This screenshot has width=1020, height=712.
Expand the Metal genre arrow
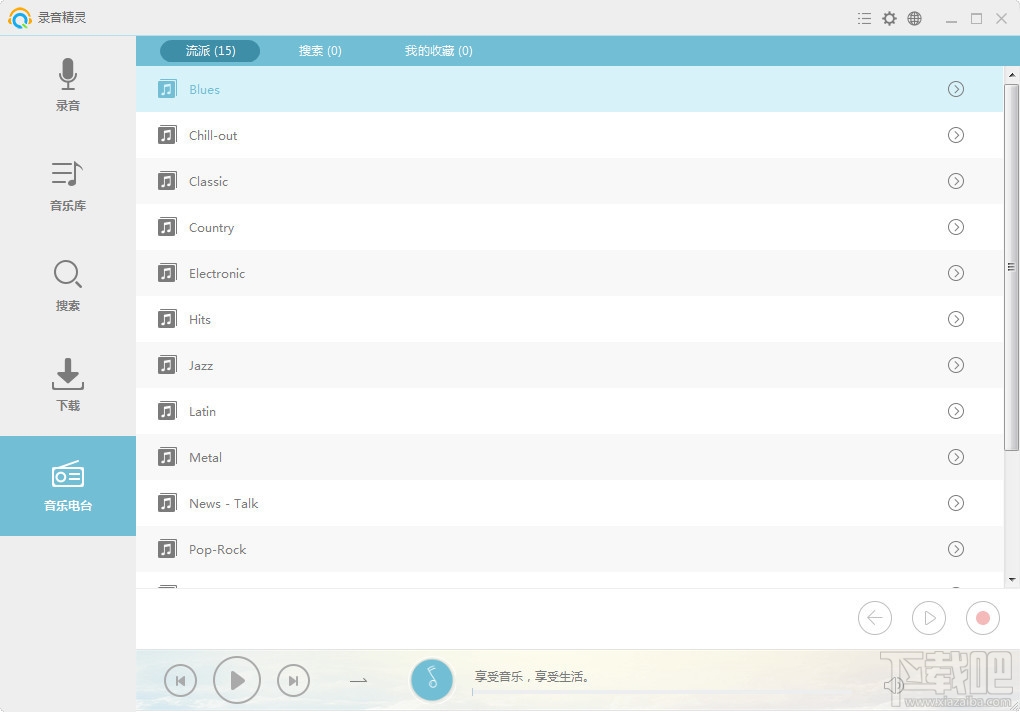coord(956,457)
